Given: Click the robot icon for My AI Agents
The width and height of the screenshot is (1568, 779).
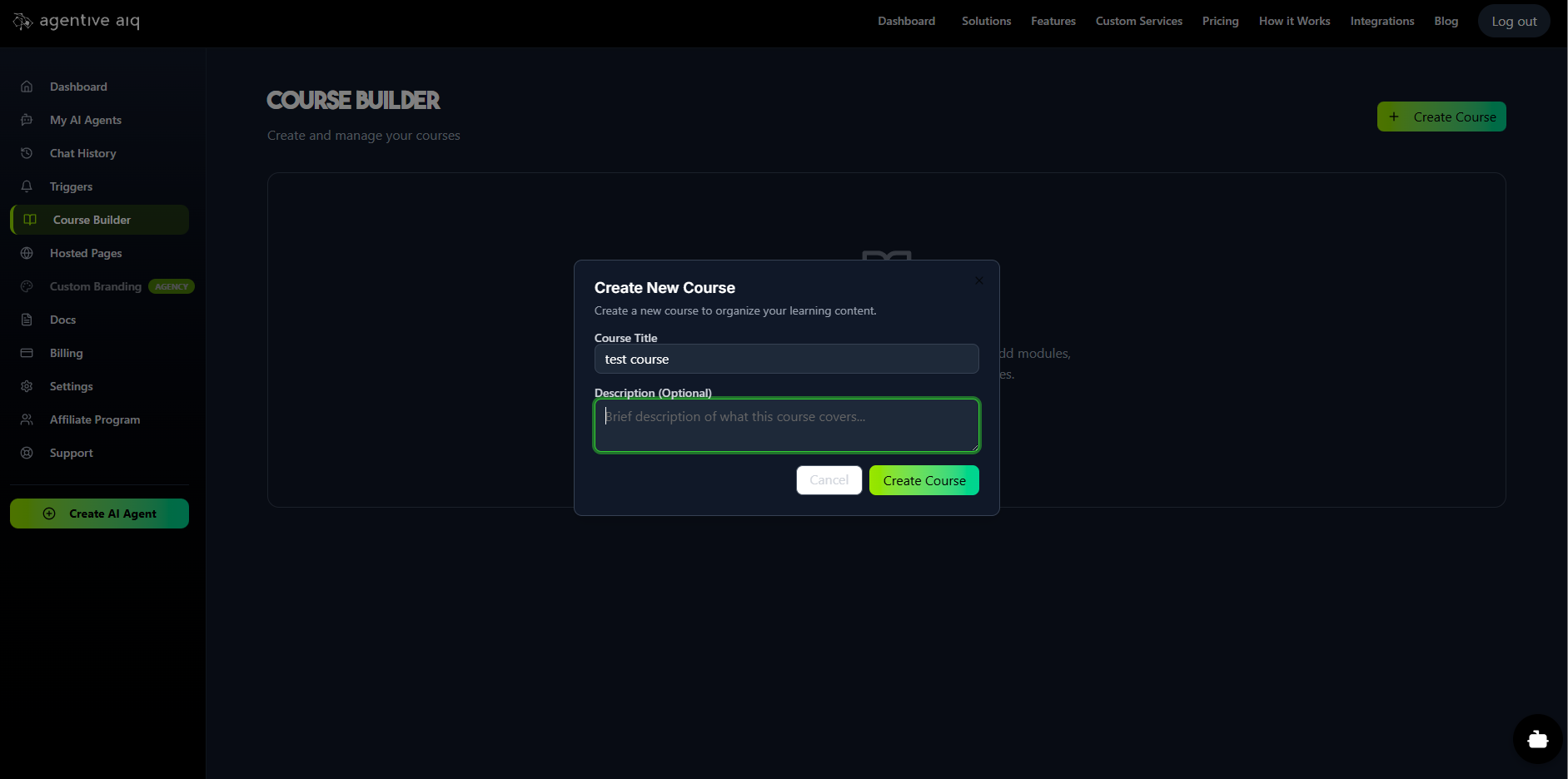Looking at the screenshot, I should pos(27,120).
